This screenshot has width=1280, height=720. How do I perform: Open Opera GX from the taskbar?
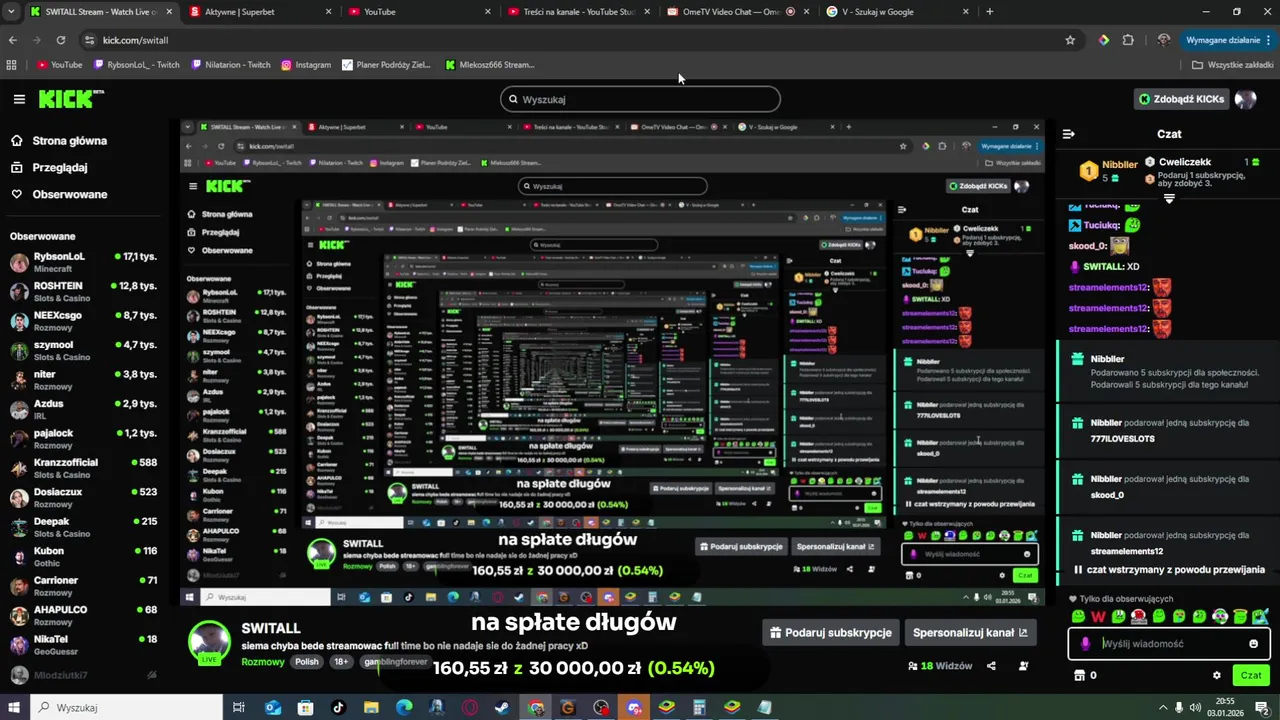click(x=469, y=708)
